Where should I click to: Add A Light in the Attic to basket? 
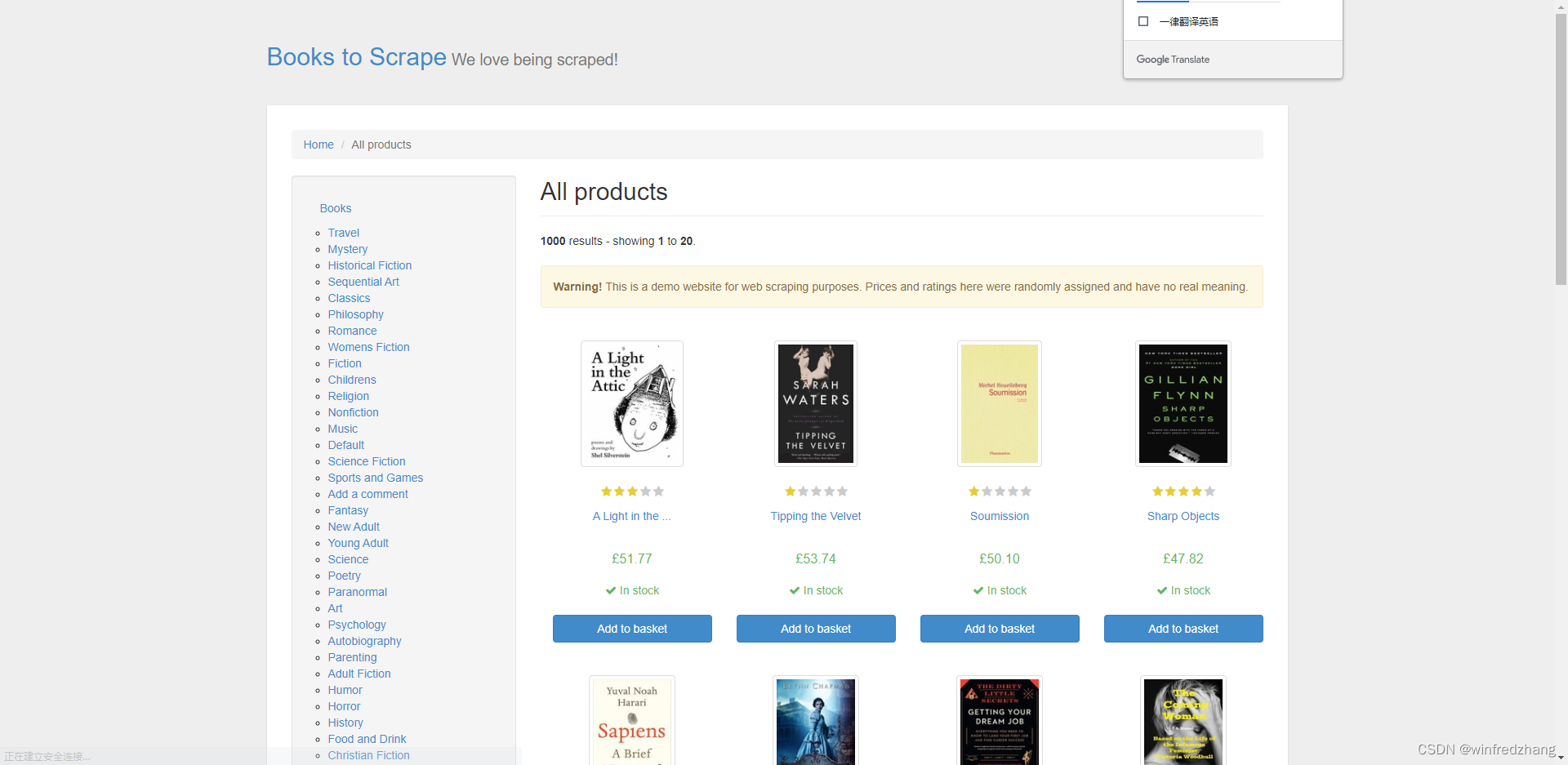632,629
